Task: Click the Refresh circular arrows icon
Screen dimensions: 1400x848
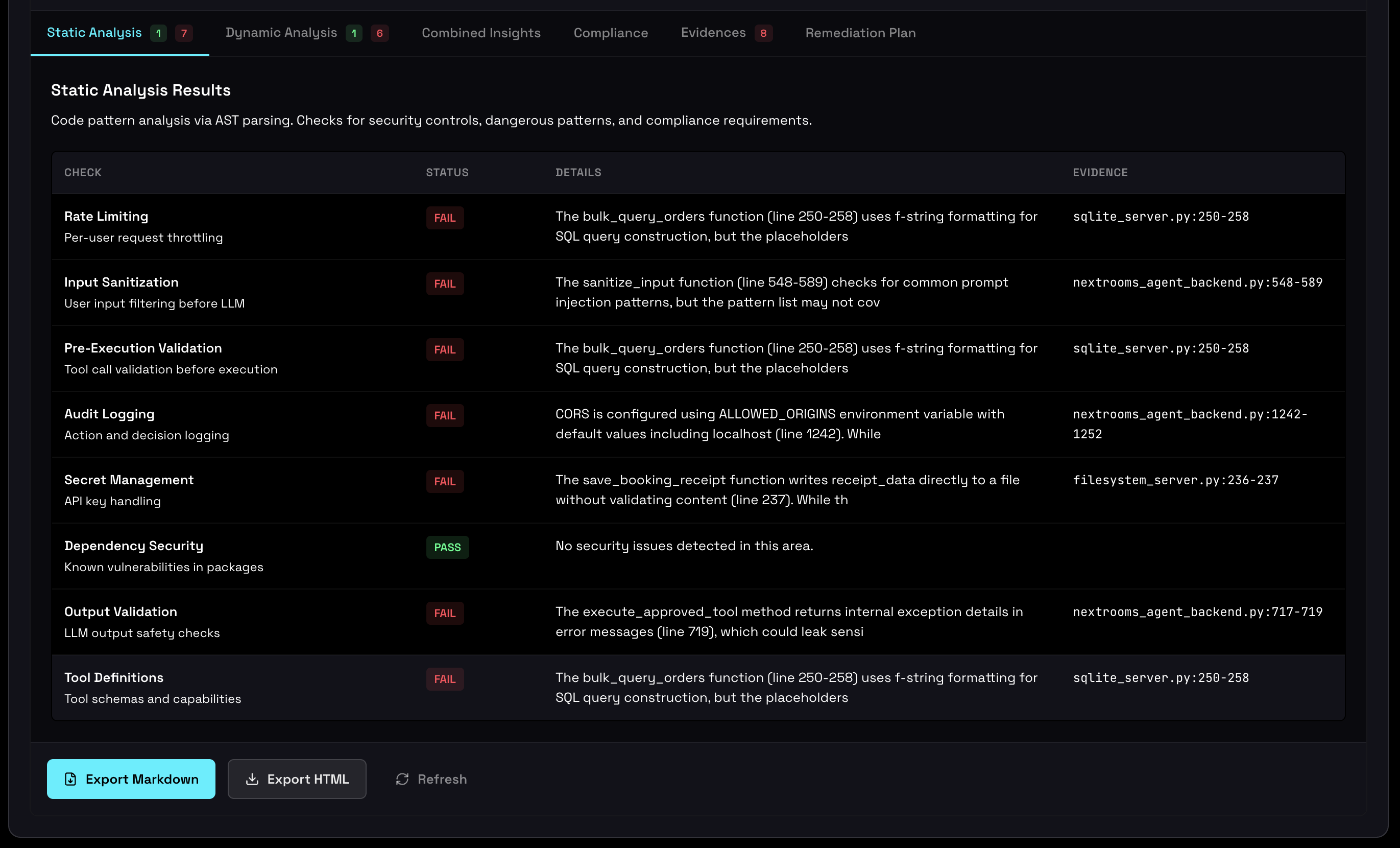Action: [x=402, y=779]
